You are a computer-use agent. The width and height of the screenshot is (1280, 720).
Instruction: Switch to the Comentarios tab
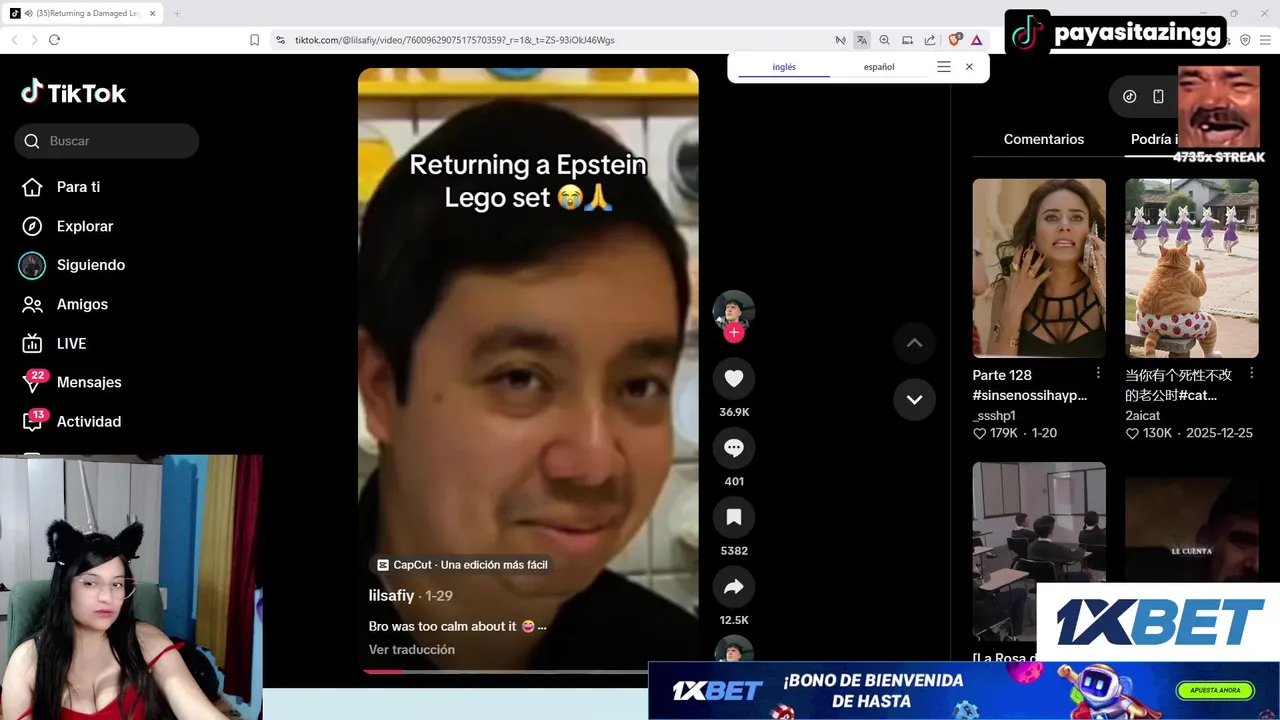click(1043, 139)
